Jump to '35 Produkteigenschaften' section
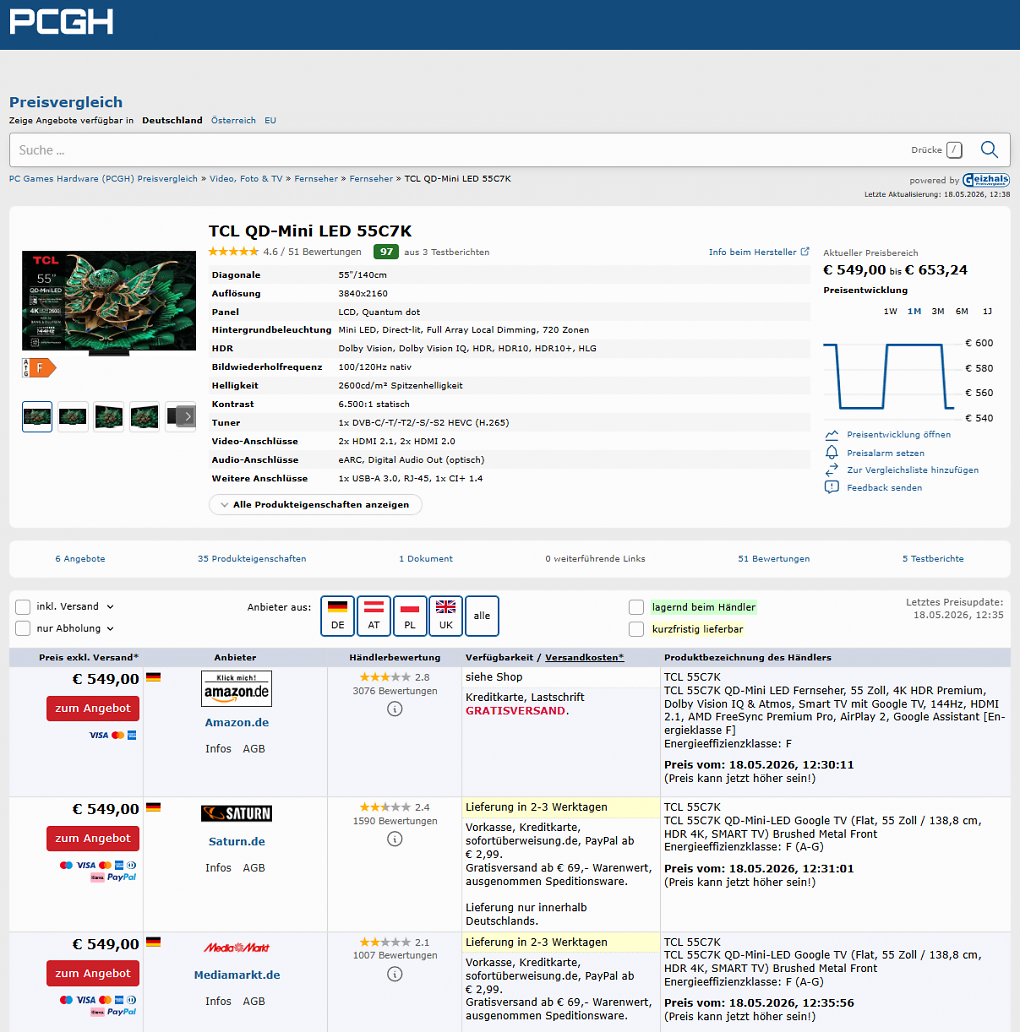 (252, 559)
